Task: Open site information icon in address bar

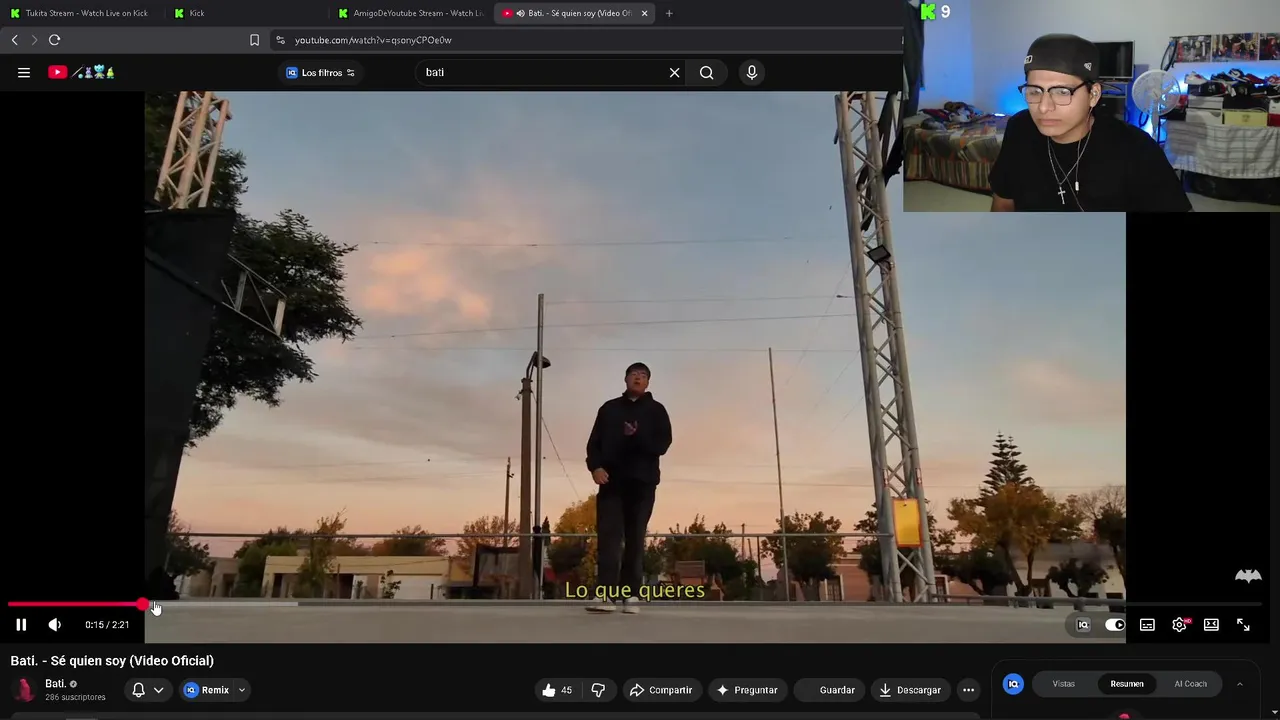Action: point(280,40)
